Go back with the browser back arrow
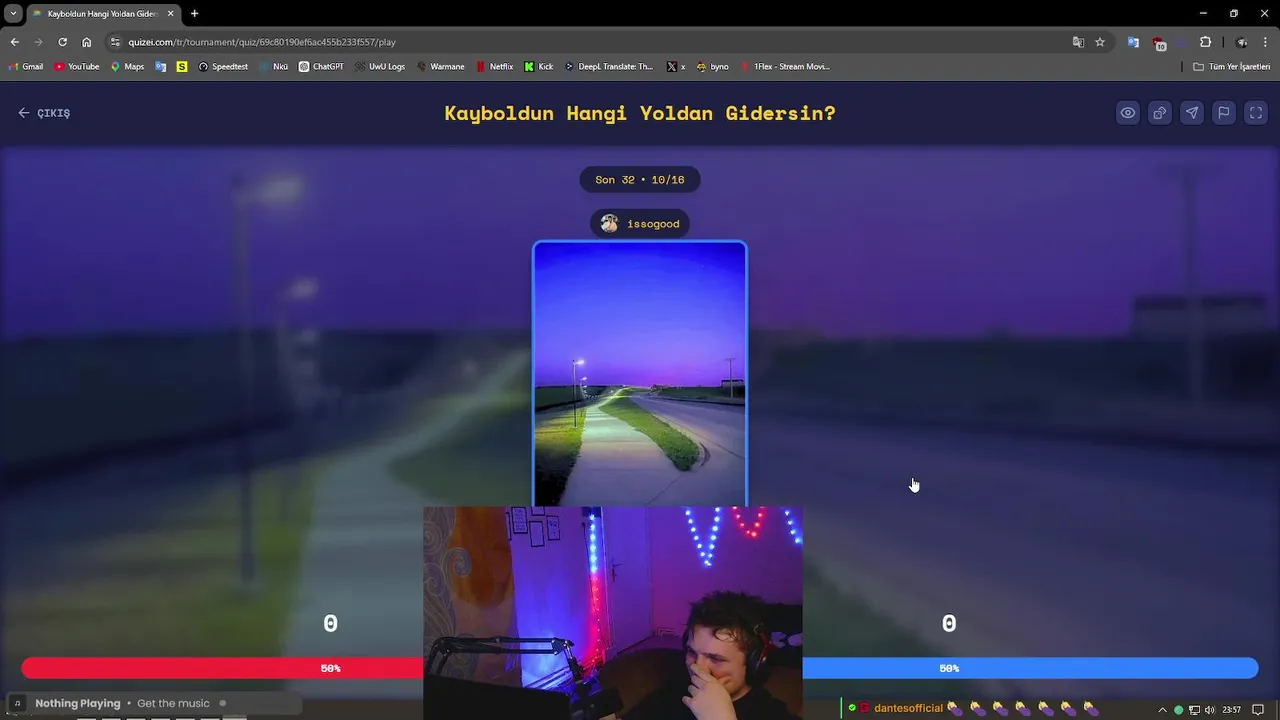1280x720 pixels. coord(14,42)
